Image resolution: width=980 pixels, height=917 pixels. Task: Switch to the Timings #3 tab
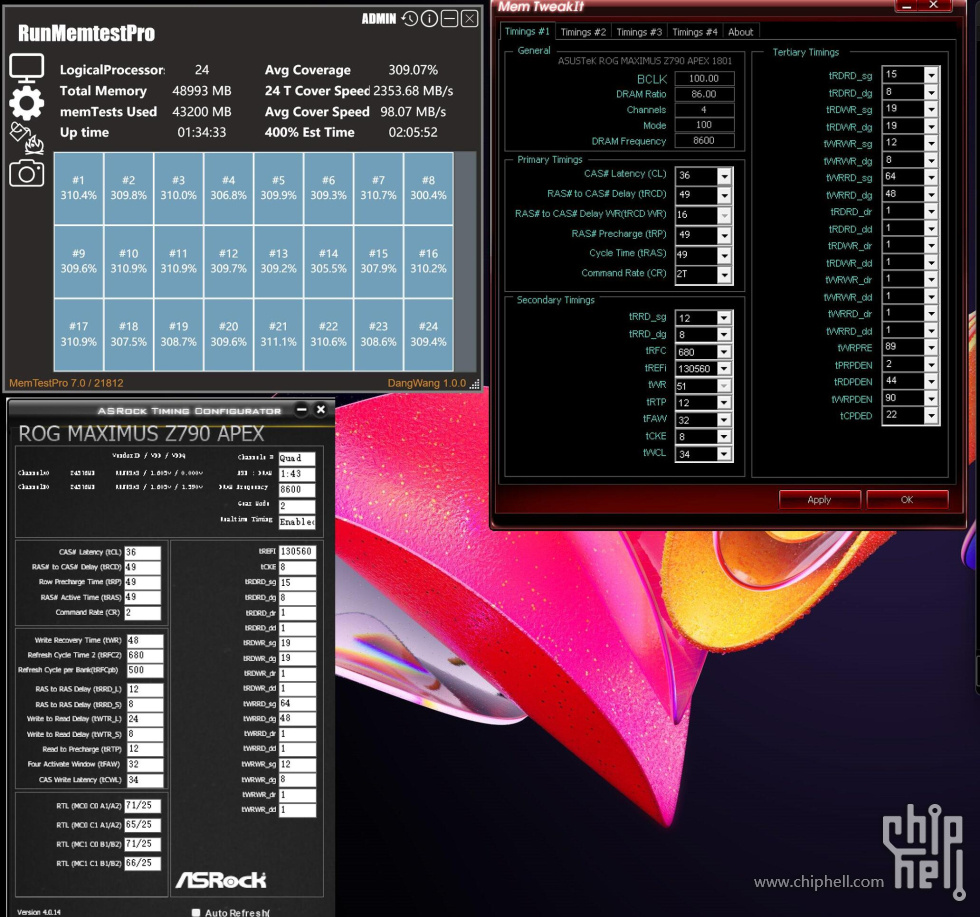(639, 32)
